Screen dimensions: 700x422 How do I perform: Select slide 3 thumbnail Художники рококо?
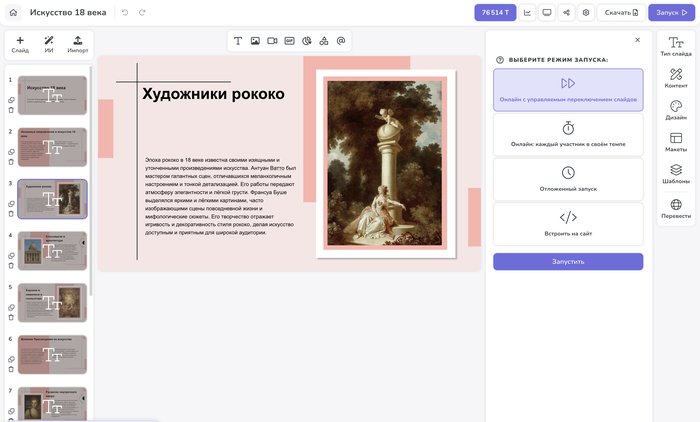[x=52, y=199]
